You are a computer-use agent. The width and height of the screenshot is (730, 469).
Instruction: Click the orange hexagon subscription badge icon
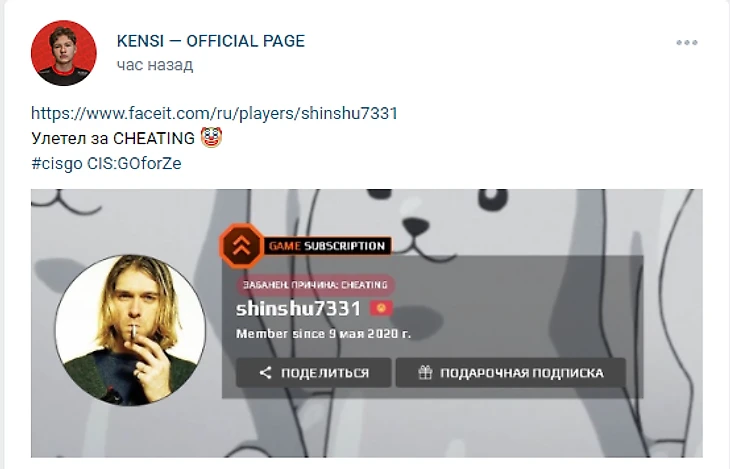tap(242, 245)
